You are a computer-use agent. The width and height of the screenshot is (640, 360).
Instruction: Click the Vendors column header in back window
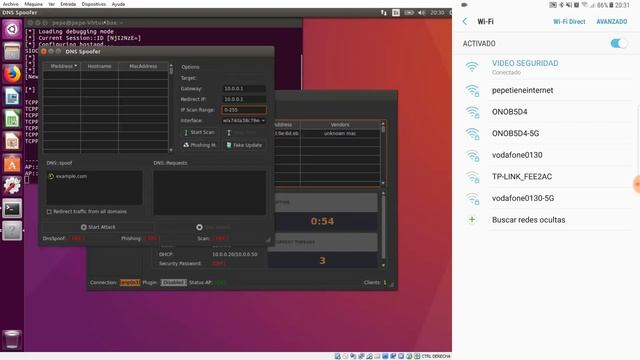(x=340, y=124)
